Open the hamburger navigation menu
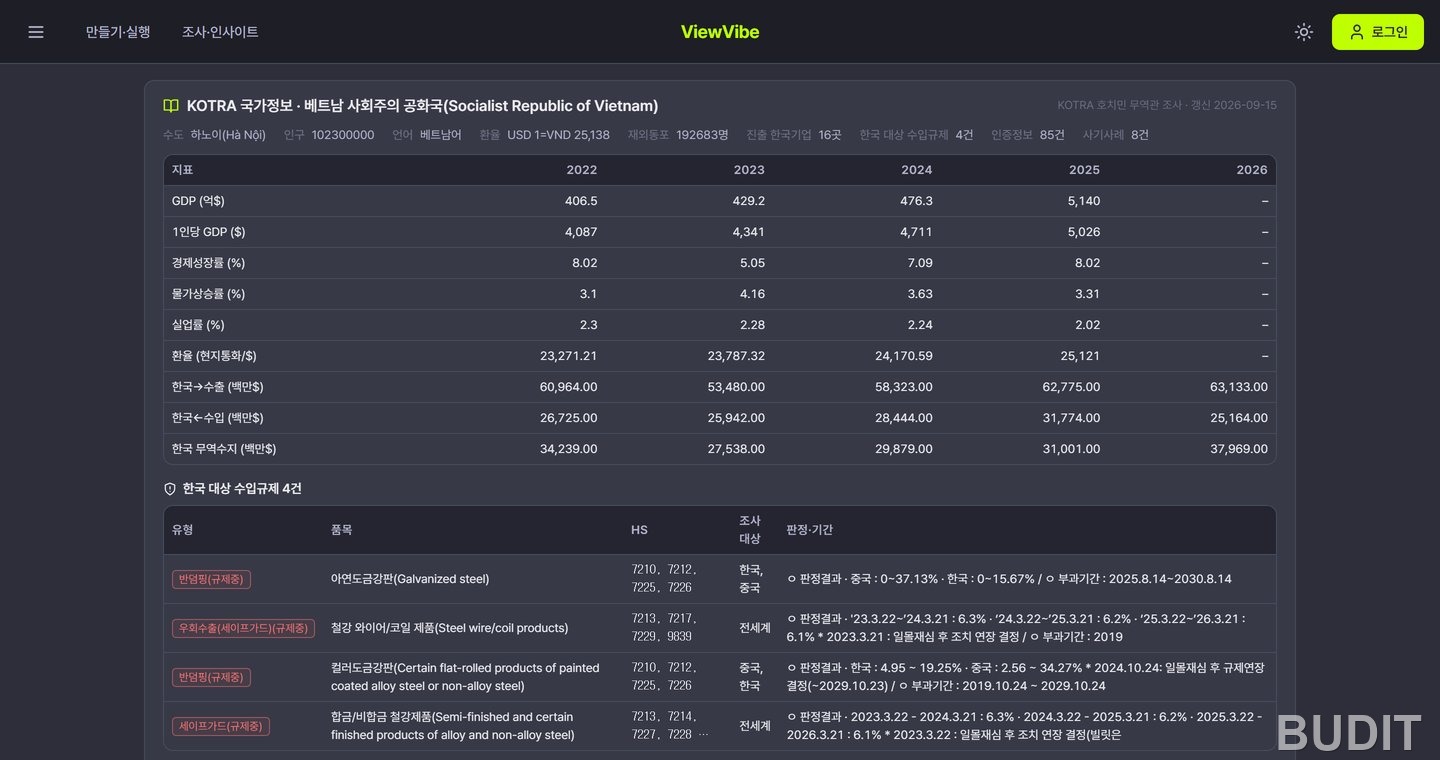 coord(36,32)
